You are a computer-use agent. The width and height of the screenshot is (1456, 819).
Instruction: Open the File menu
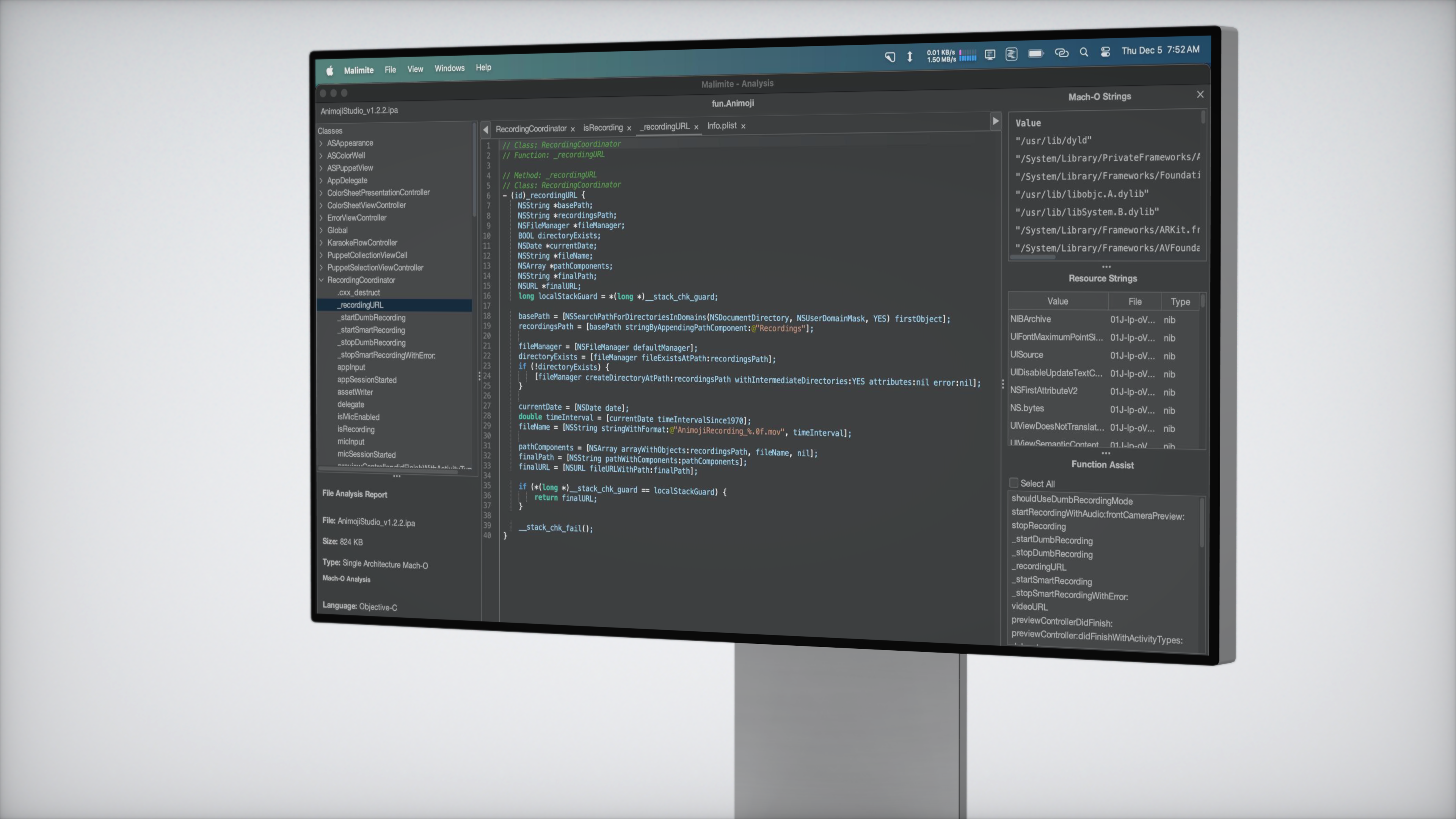click(390, 69)
